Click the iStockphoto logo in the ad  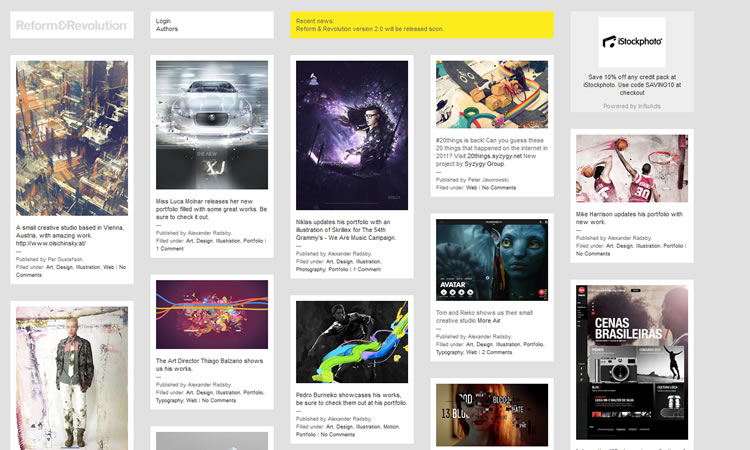631,43
